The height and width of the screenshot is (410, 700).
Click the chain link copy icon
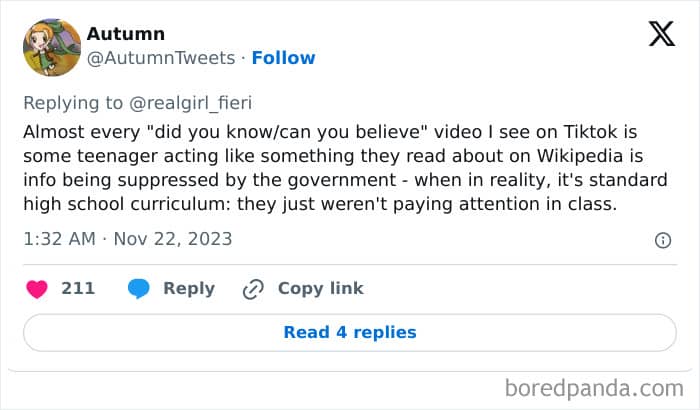coord(252,289)
